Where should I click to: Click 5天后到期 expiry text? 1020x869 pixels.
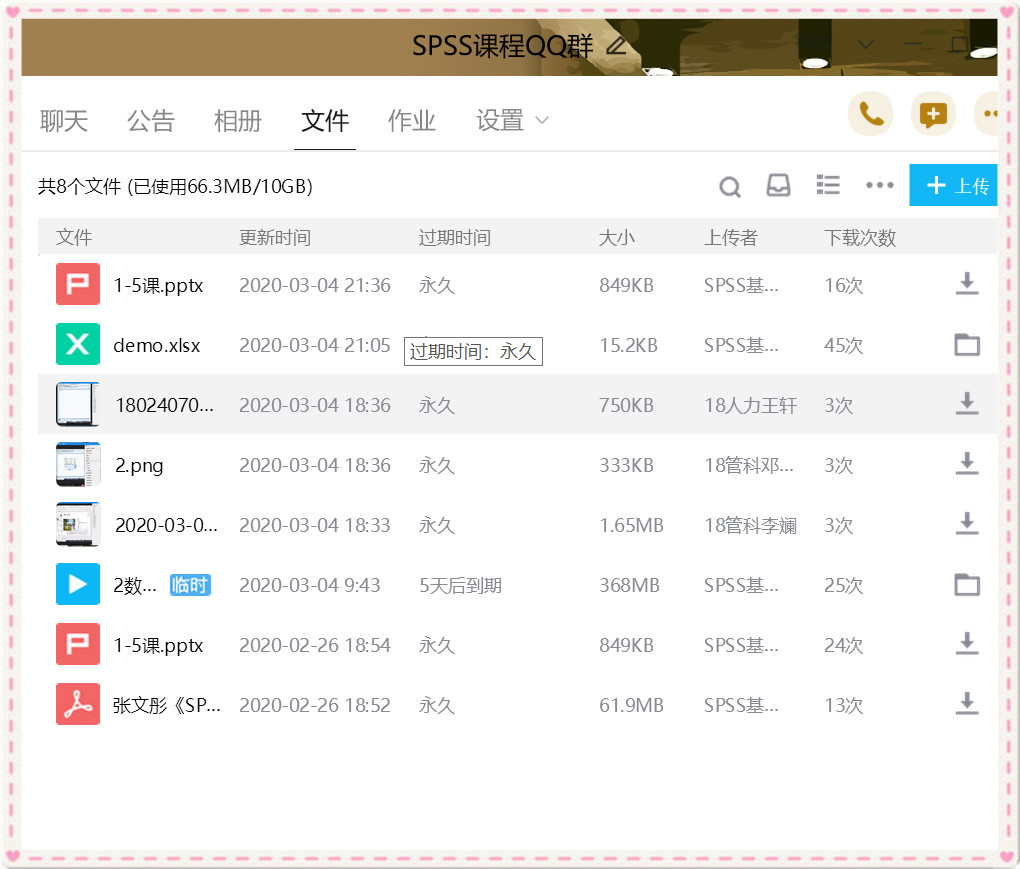(461, 585)
